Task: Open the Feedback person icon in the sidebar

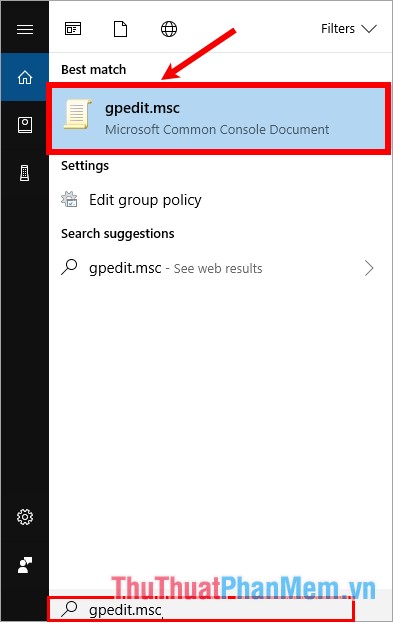Action: [25, 565]
